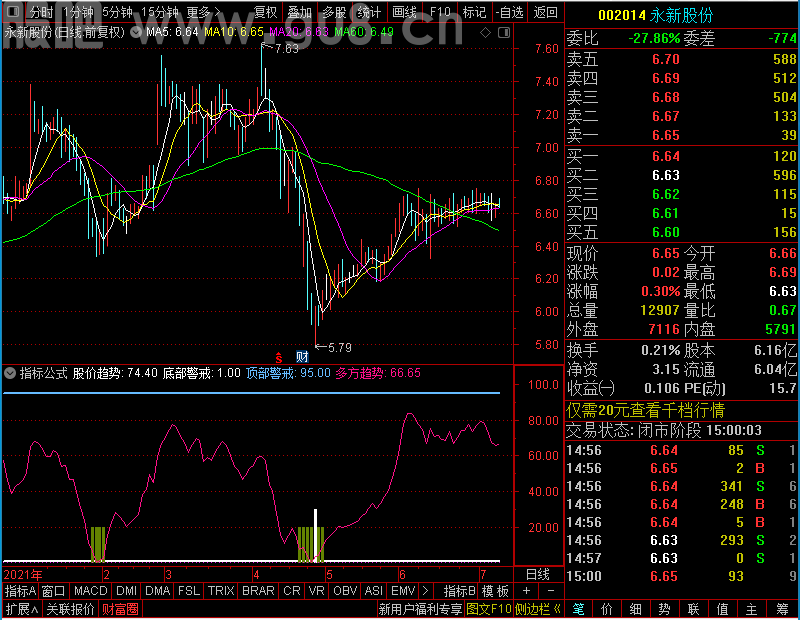This screenshot has height=620, width=800.
Task: Select the 1分钟 period
Action: click(79, 12)
